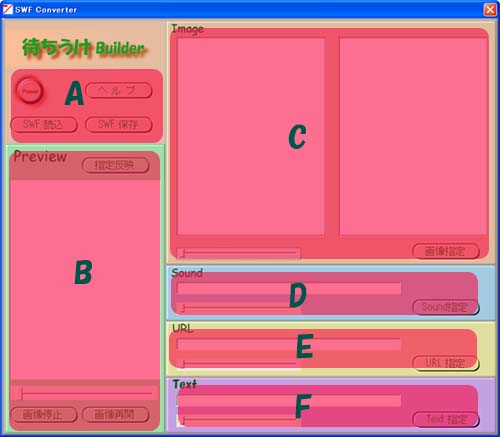Click the Sound指定 button
500x437 pixels.
pos(446,307)
